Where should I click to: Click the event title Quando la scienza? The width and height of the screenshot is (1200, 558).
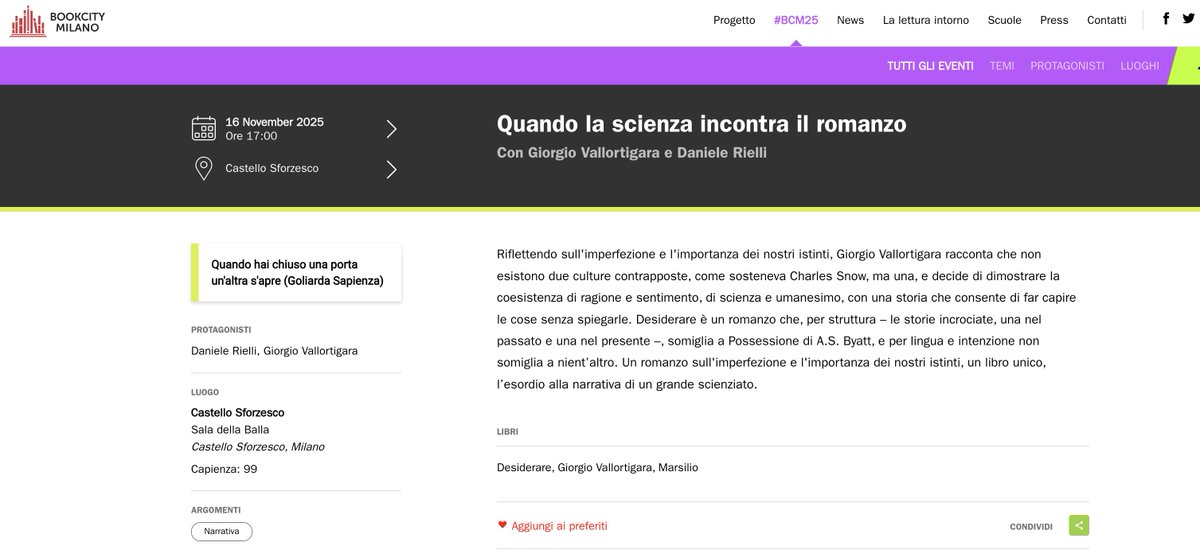pyautogui.click(x=701, y=125)
